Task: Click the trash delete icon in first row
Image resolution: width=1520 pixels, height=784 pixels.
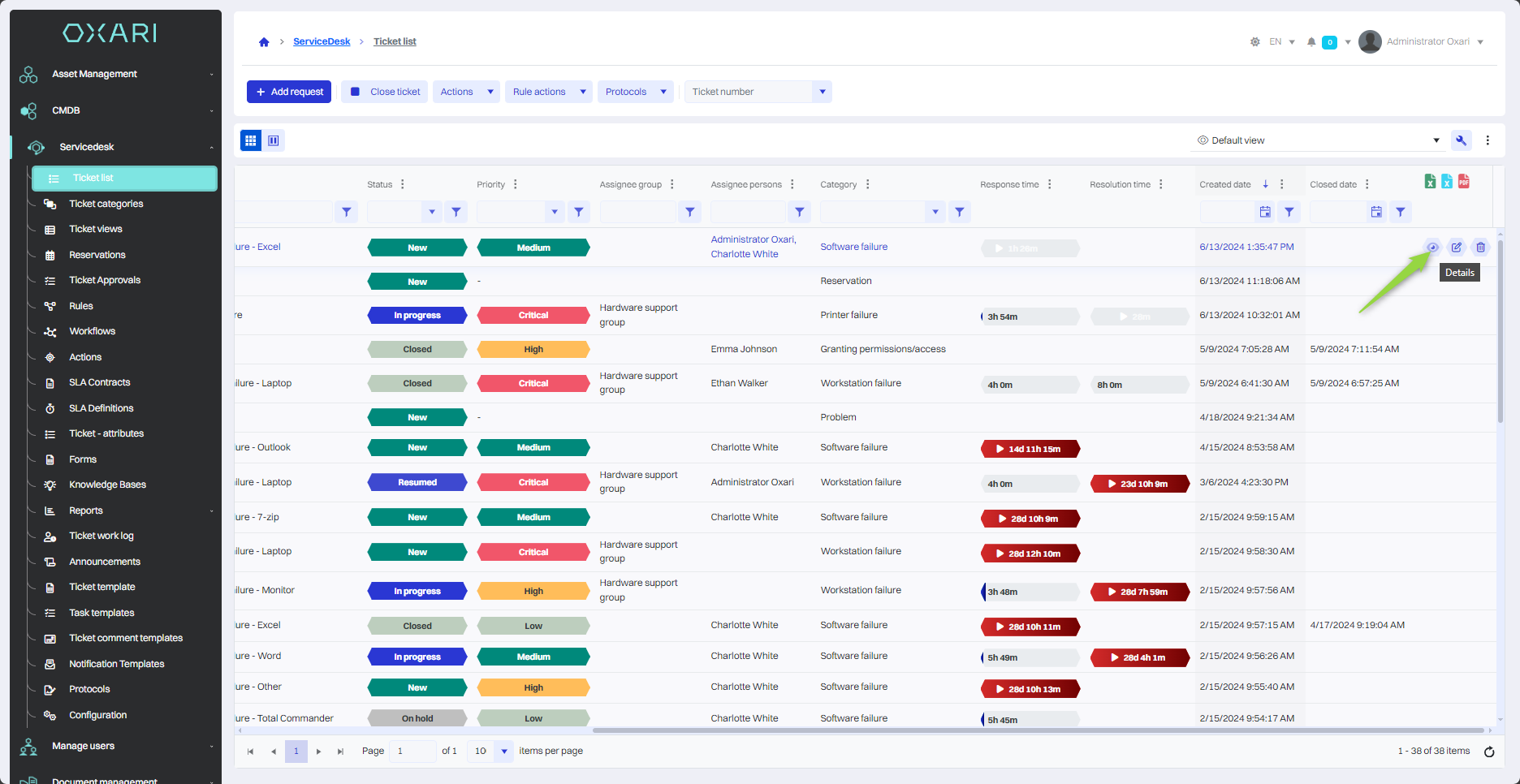Action: (x=1480, y=248)
